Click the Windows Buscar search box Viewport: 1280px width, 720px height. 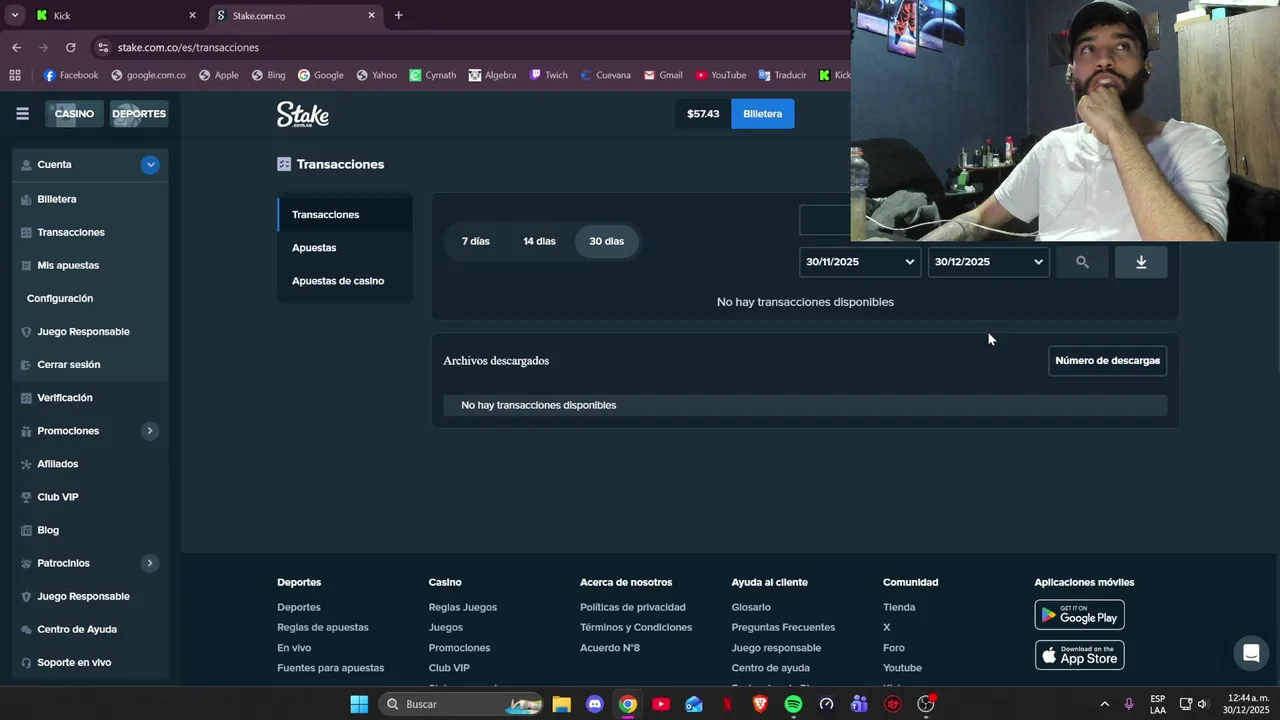[x=461, y=704]
